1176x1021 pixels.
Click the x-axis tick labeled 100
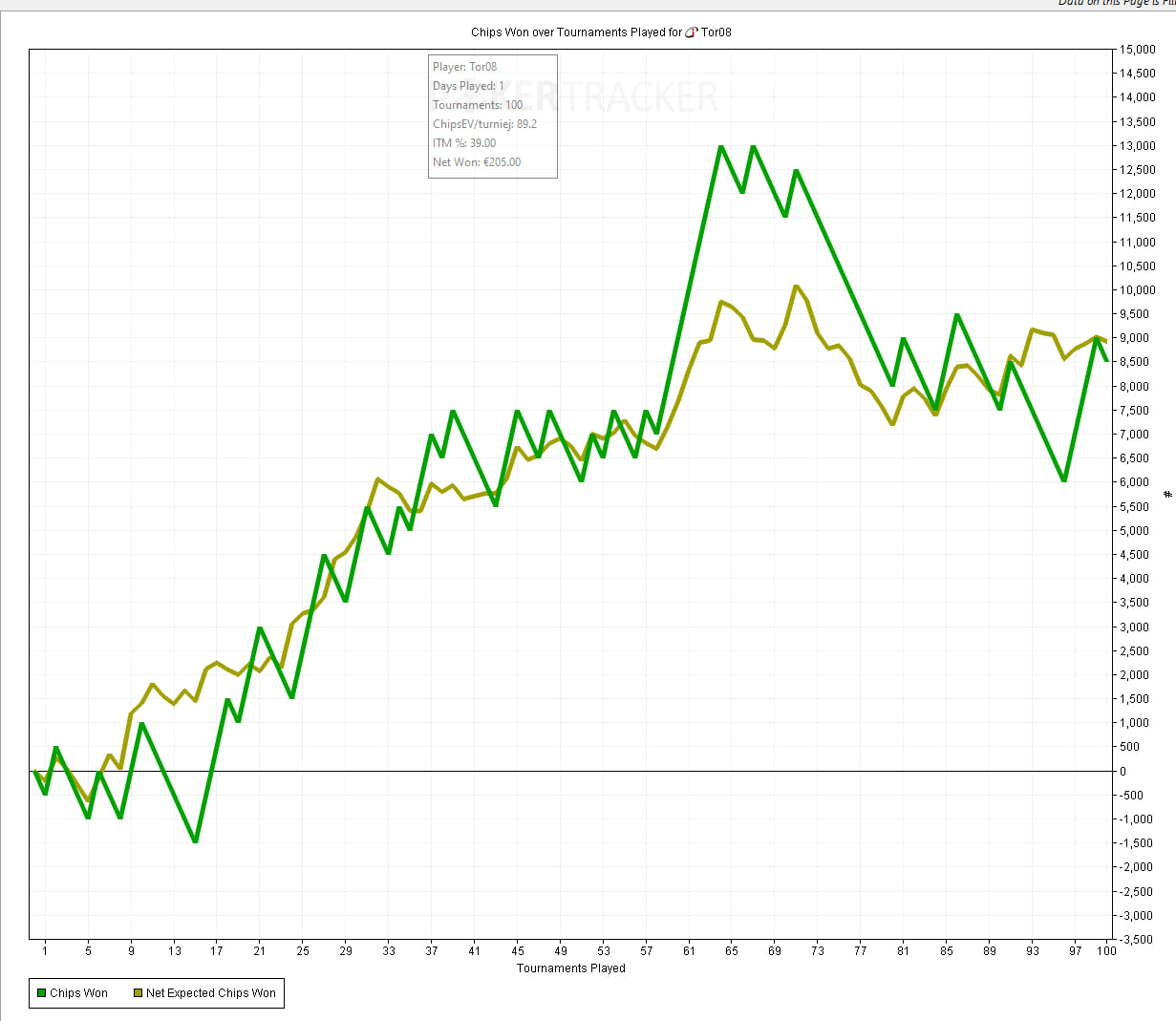pos(1106,950)
